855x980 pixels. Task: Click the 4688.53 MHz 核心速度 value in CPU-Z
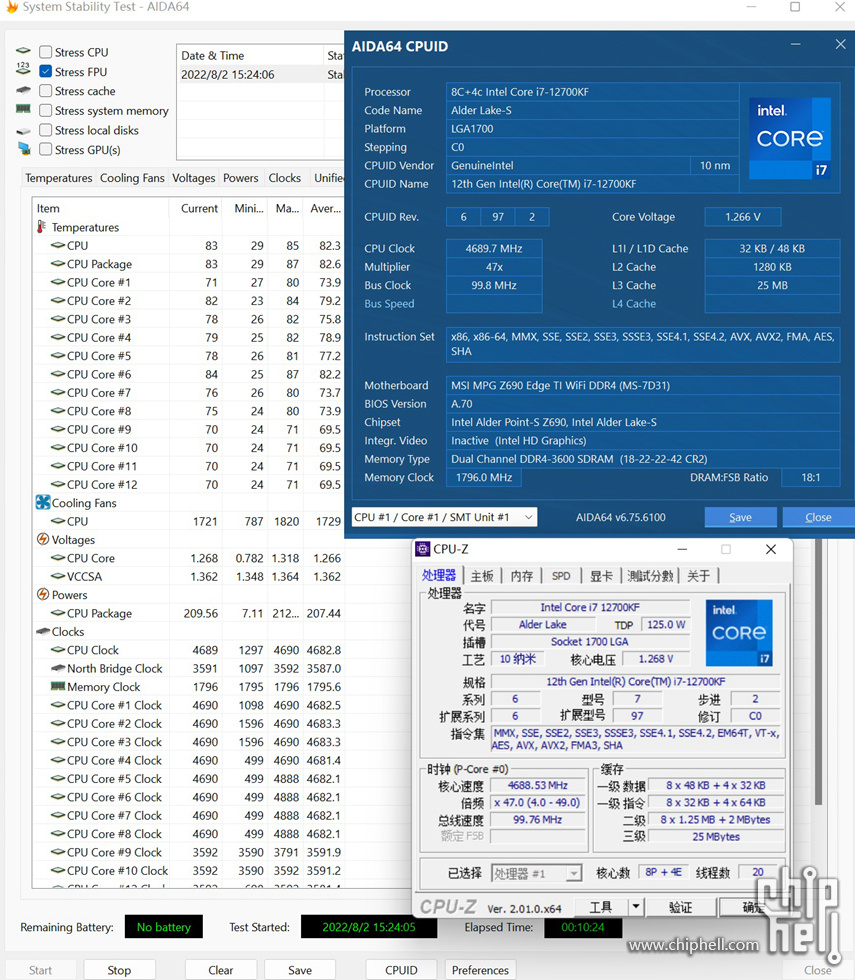[x=538, y=785]
